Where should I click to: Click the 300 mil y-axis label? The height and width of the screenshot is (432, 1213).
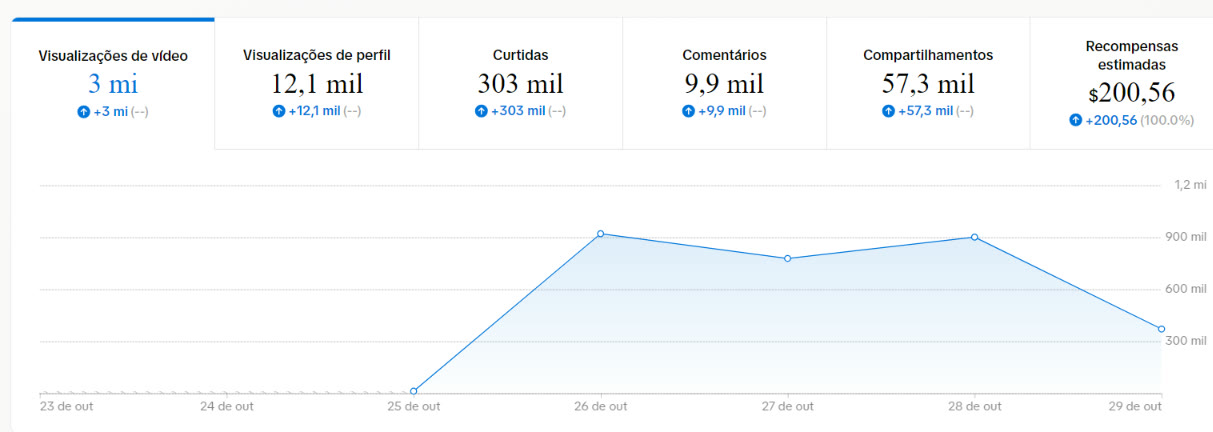(x=1186, y=341)
